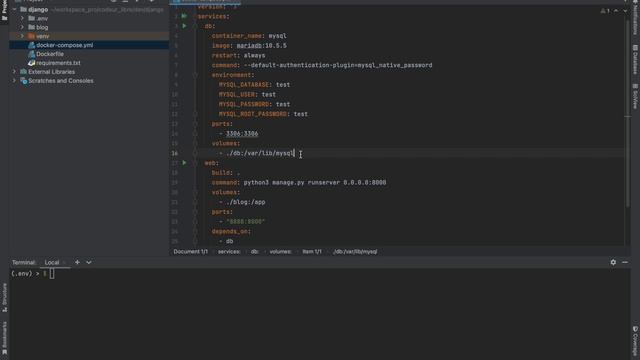The image size is (640, 360).
Task: Run all services with the double-arrow gutter icon
Action: click(184, 16)
